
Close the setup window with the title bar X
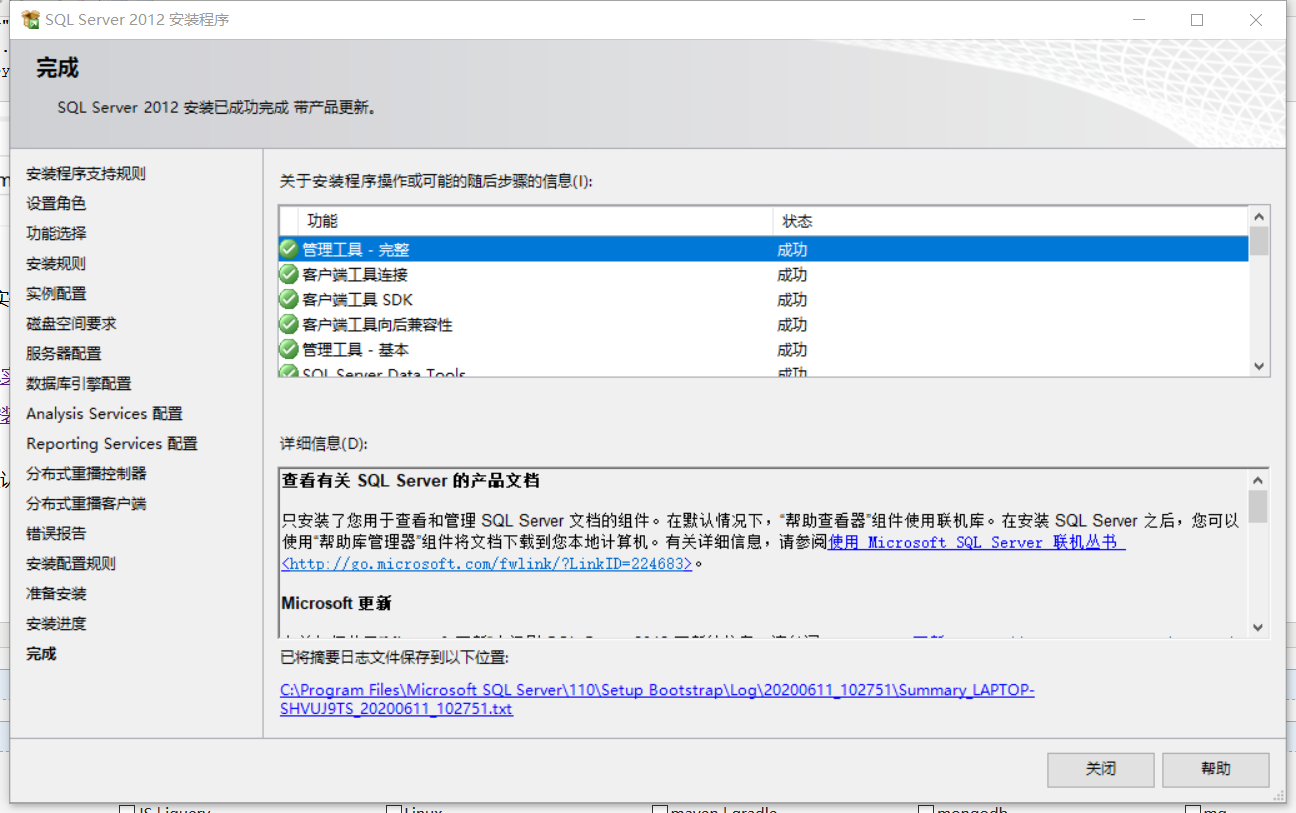[x=1256, y=20]
